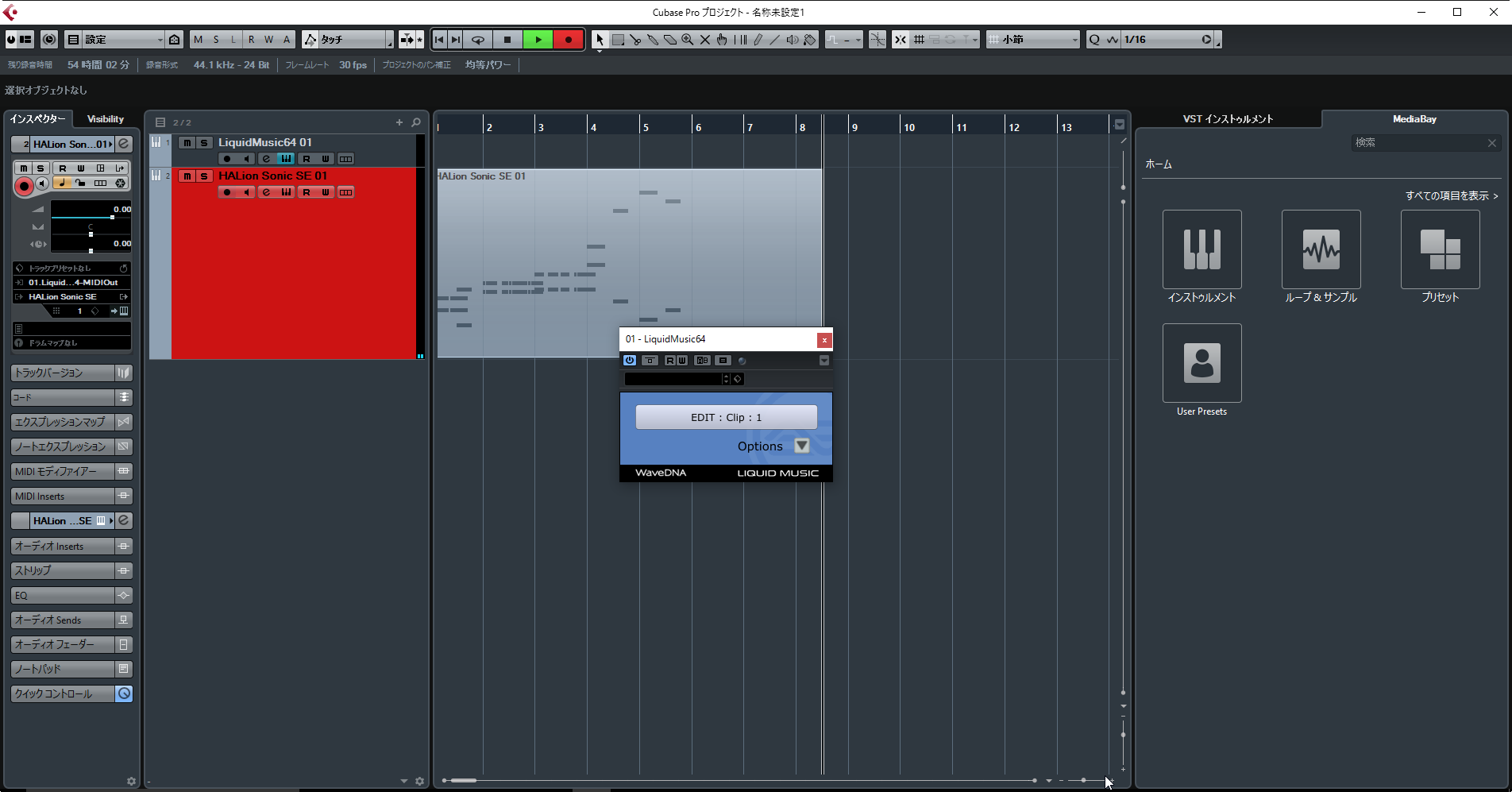Select the Mute X tool
This screenshot has height=792, width=1512.
tap(705, 40)
